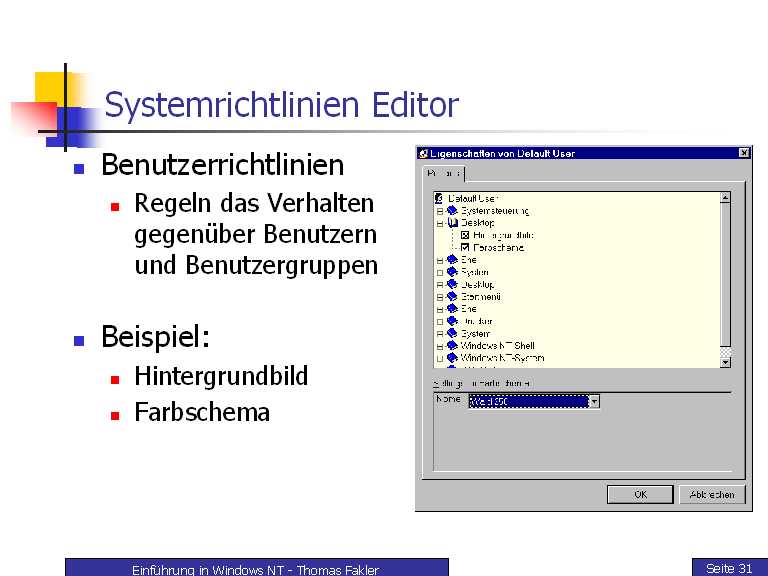Click into the highlighted Name text field
The image size is (768, 576).
pos(527,402)
